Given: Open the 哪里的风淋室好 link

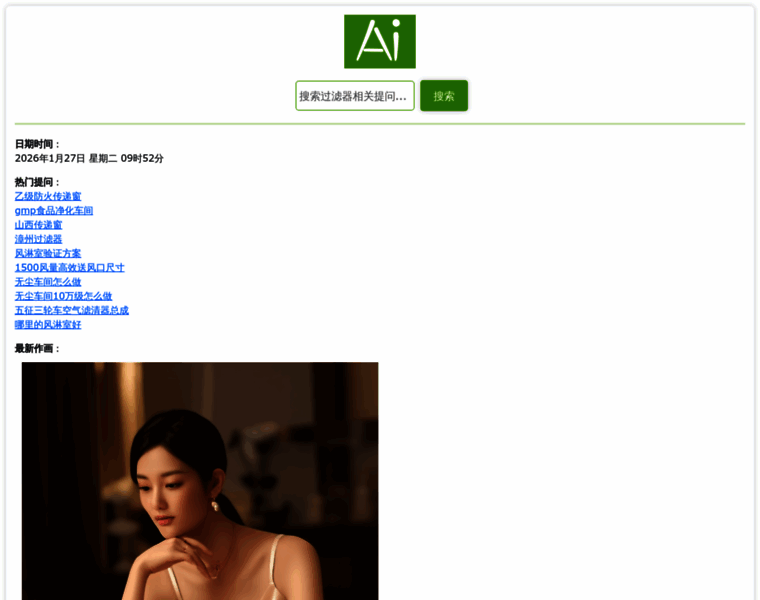Looking at the screenshot, I should click(48, 325).
